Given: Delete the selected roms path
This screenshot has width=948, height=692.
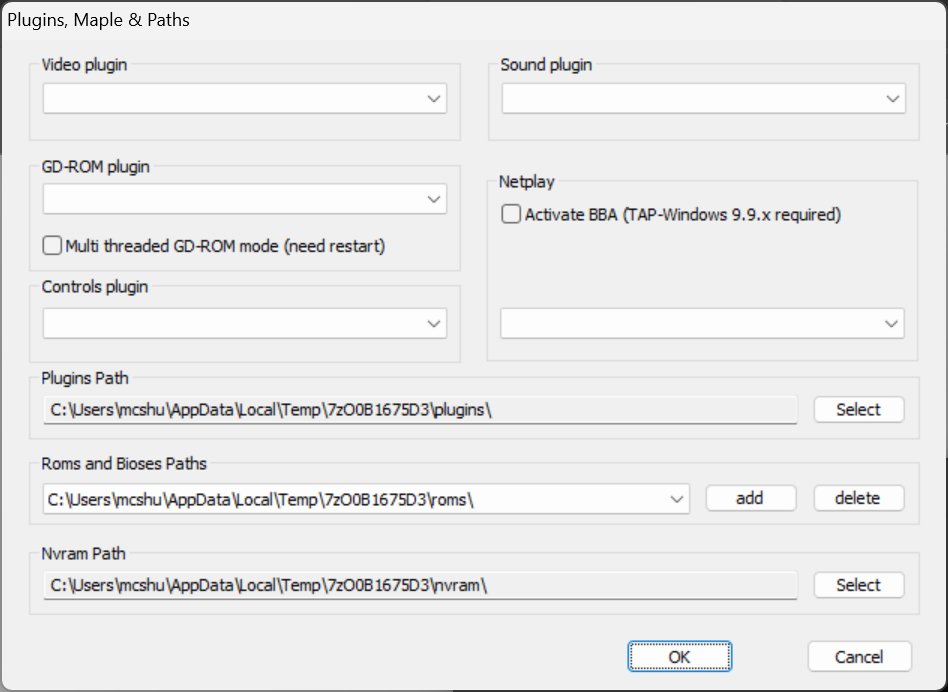Looking at the screenshot, I should (859, 498).
